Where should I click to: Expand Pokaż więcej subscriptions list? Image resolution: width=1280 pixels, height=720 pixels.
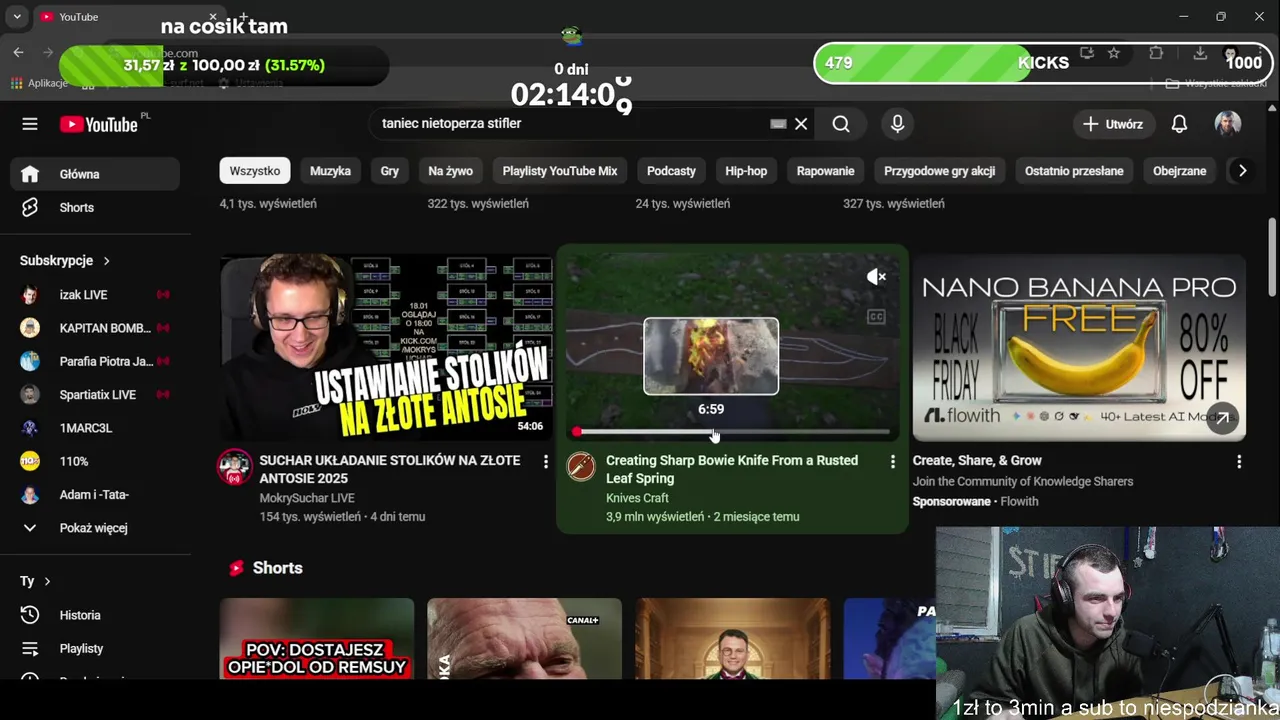pyautogui.click(x=95, y=528)
